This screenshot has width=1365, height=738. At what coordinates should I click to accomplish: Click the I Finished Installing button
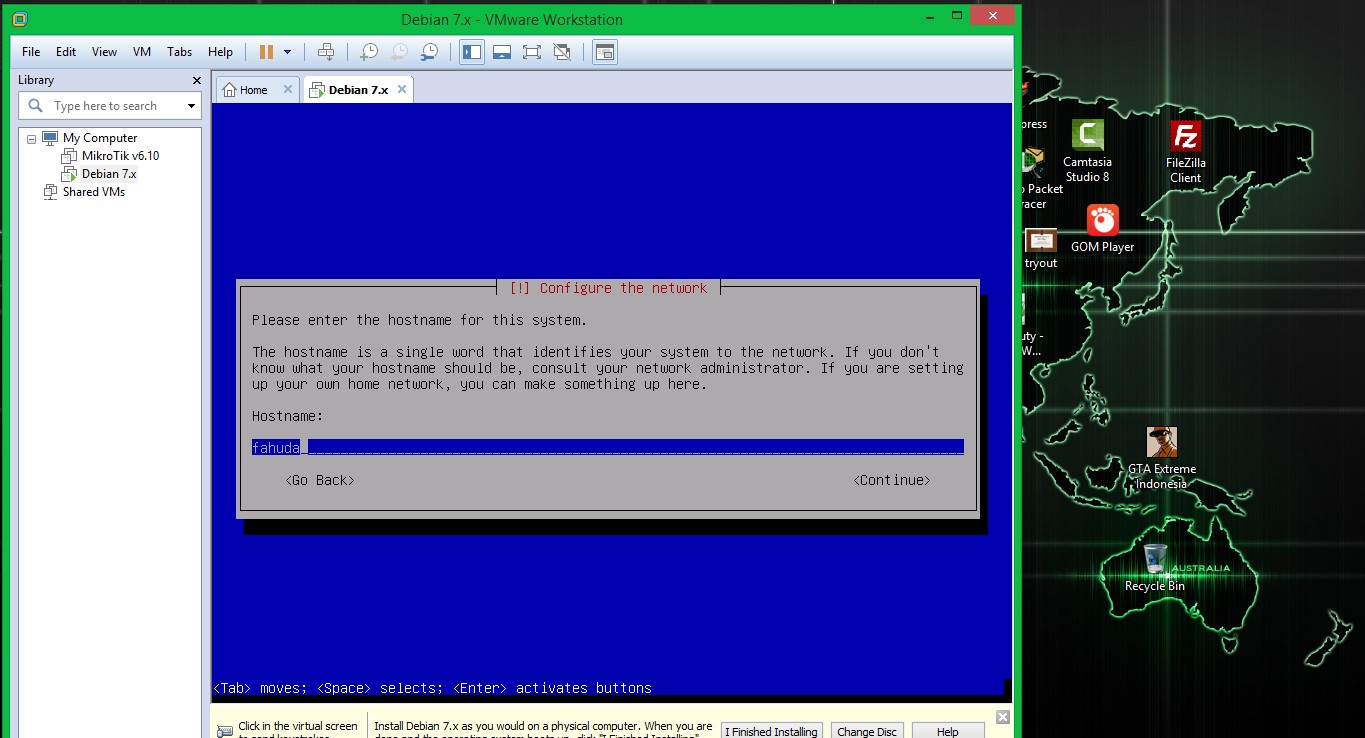coord(771,731)
